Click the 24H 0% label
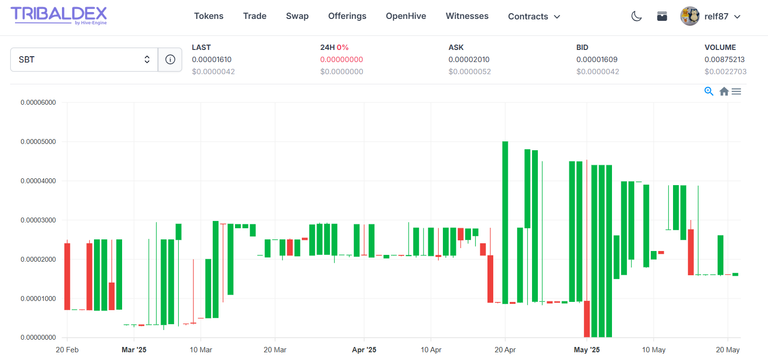 pos(334,48)
